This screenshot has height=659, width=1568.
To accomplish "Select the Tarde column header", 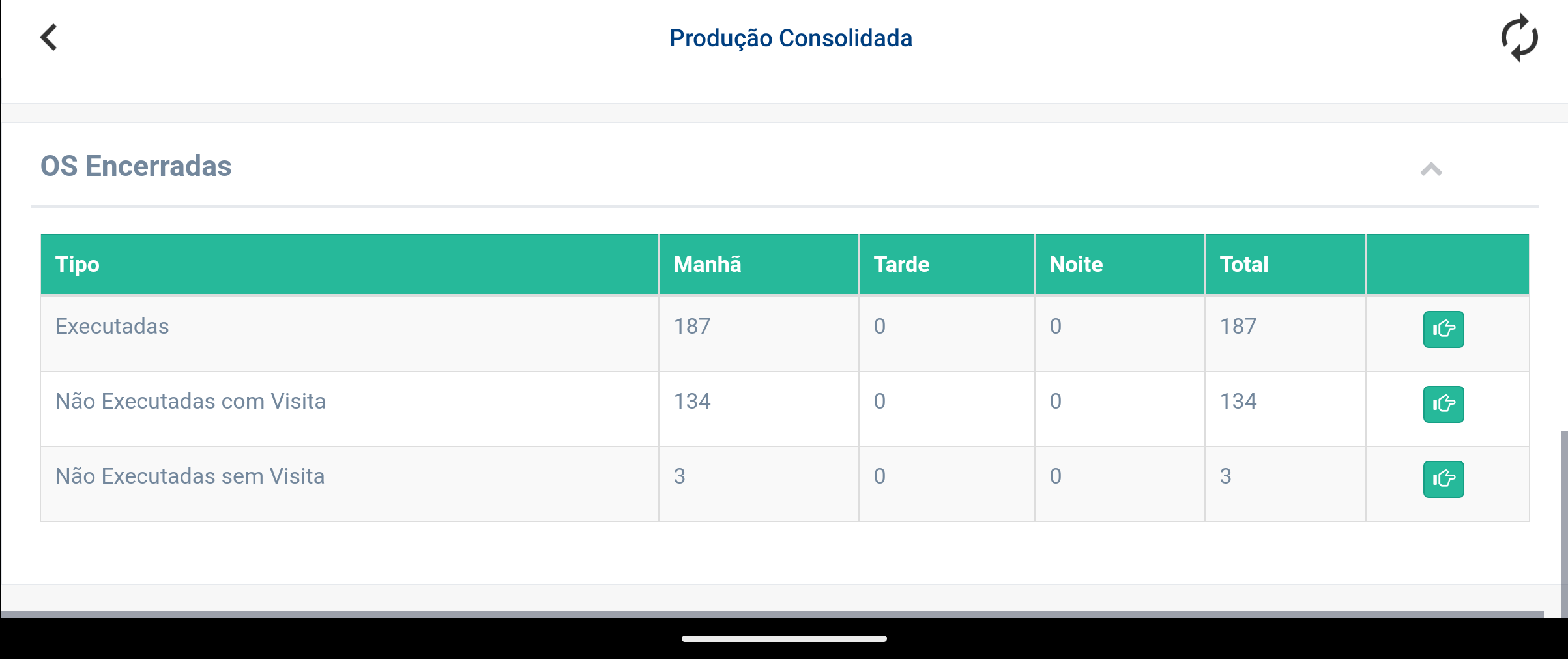I will click(x=901, y=264).
